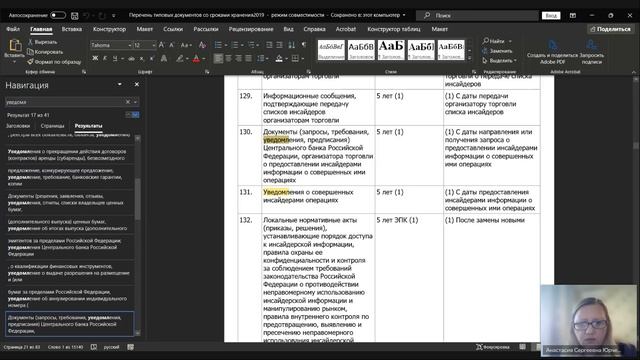The image size is (640, 360).
Task: Center the paragraph text
Action: pyautogui.click(x=229, y=59)
